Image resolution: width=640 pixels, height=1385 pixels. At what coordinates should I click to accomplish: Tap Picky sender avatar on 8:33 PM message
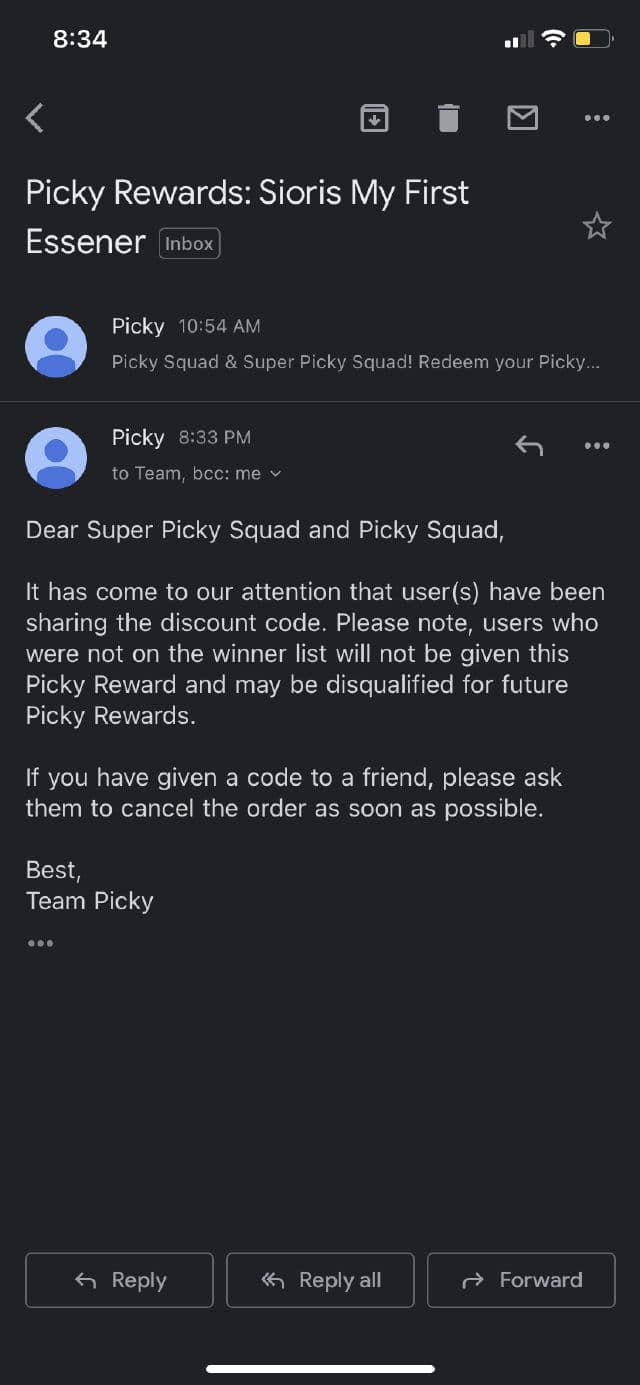(x=56, y=458)
